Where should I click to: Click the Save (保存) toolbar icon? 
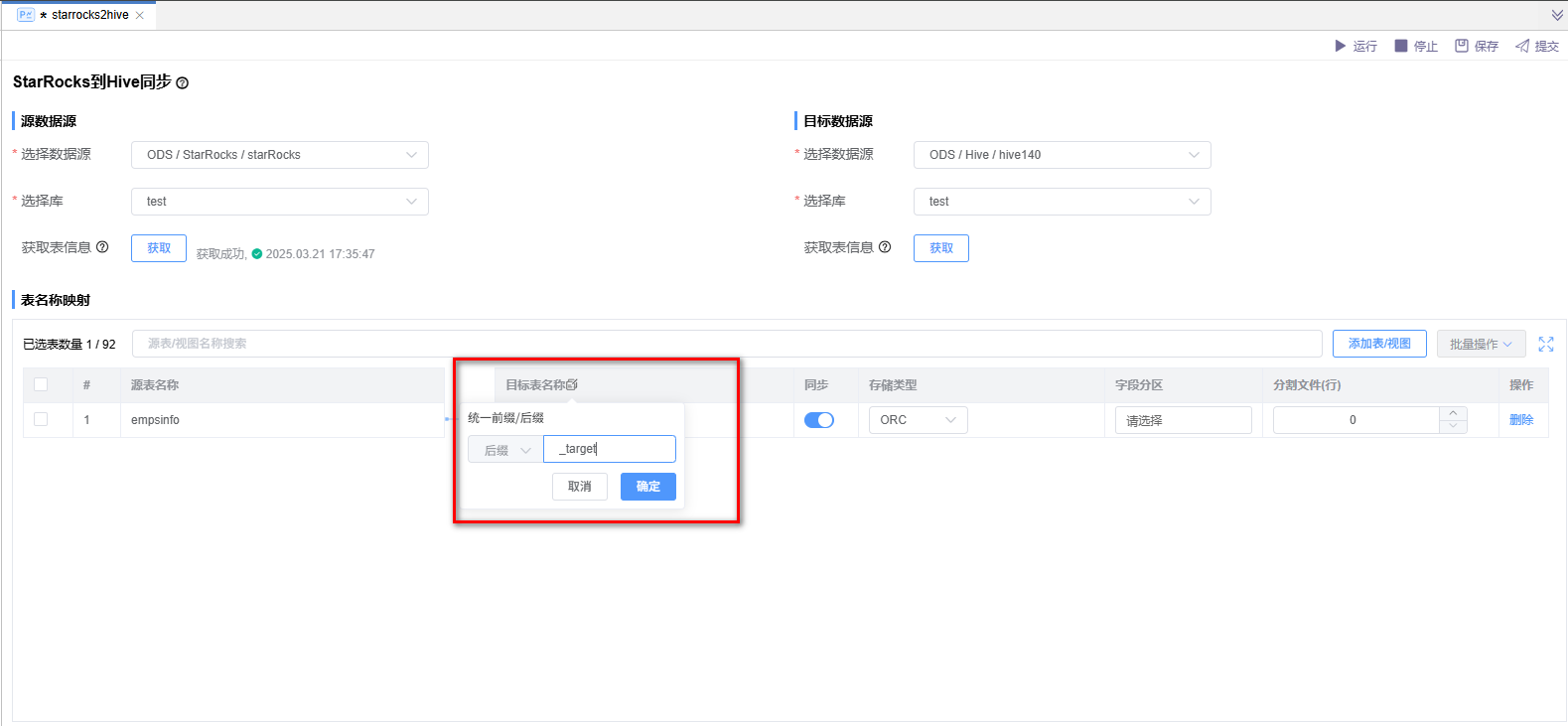(1462, 46)
